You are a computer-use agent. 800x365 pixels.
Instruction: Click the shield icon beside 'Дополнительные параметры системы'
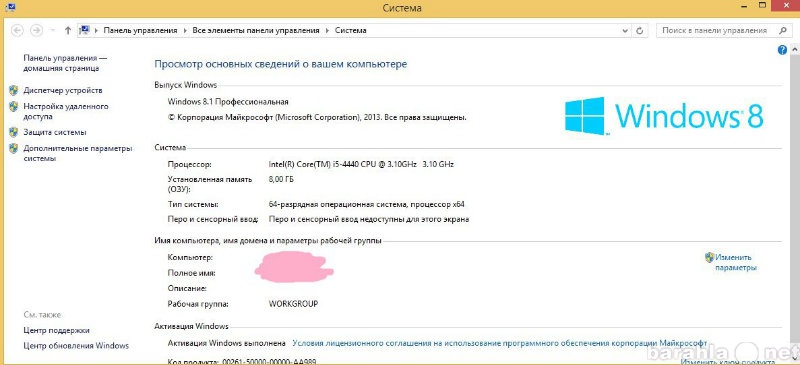click(14, 149)
